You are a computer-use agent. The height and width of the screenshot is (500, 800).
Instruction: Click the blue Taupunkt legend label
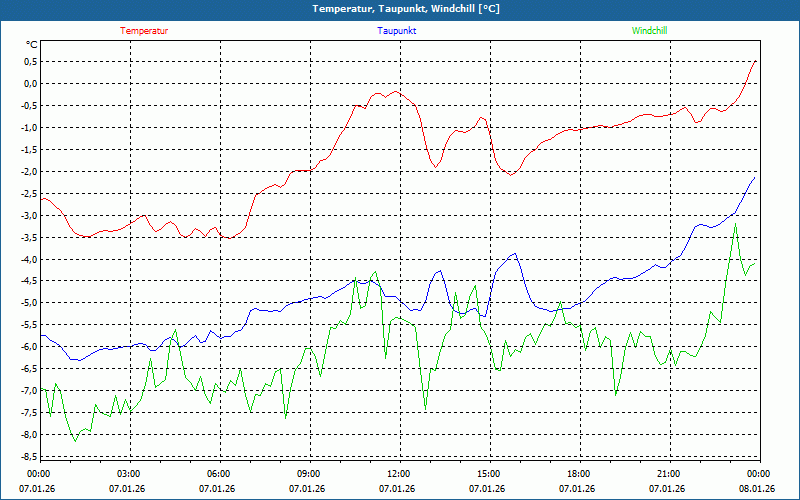coord(396,31)
